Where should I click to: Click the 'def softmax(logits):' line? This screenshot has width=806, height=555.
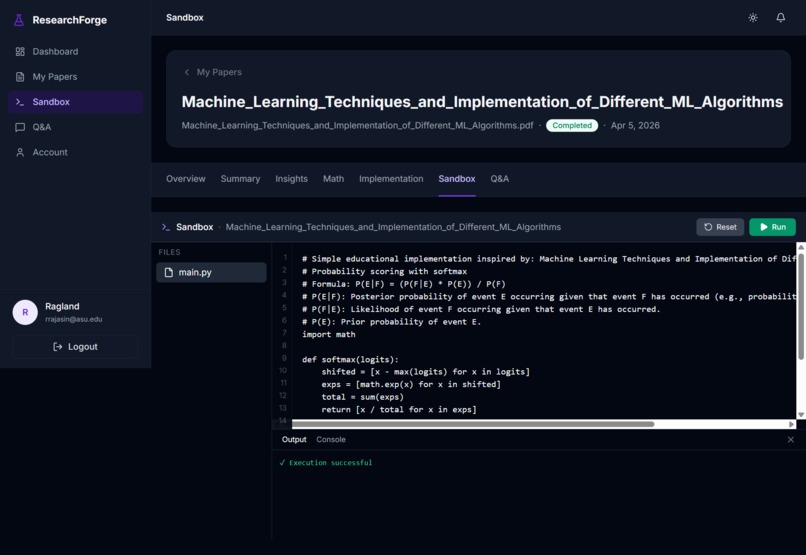pos(350,360)
